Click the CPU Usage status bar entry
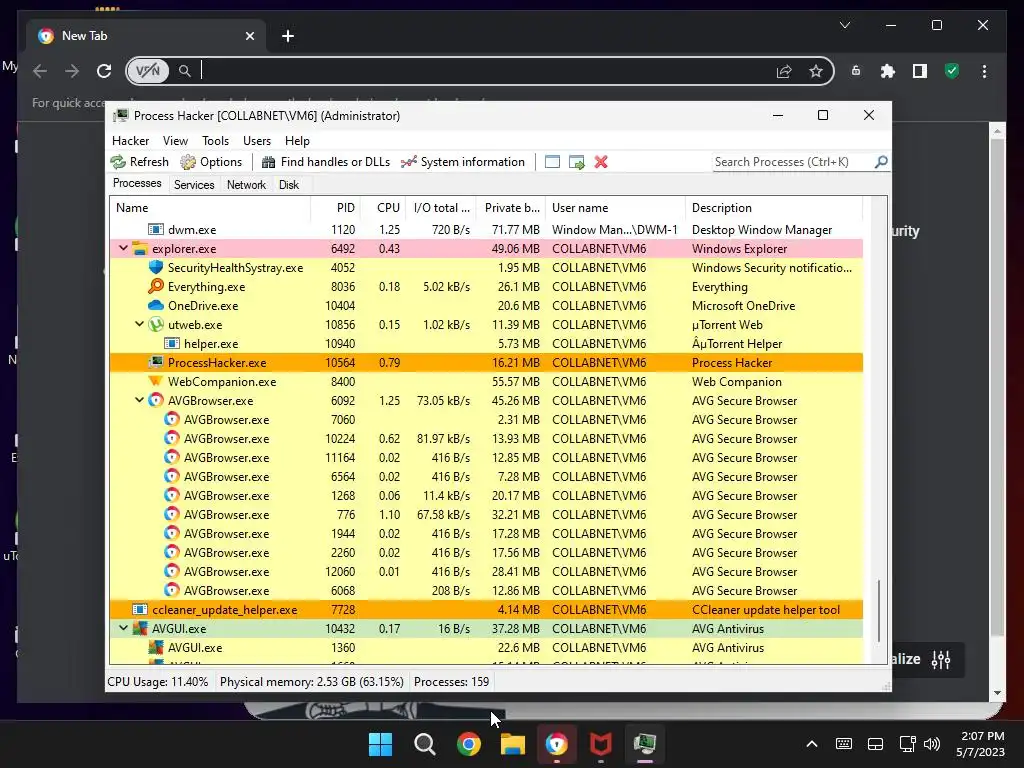Viewport: 1024px width, 768px height. click(157, 682)
